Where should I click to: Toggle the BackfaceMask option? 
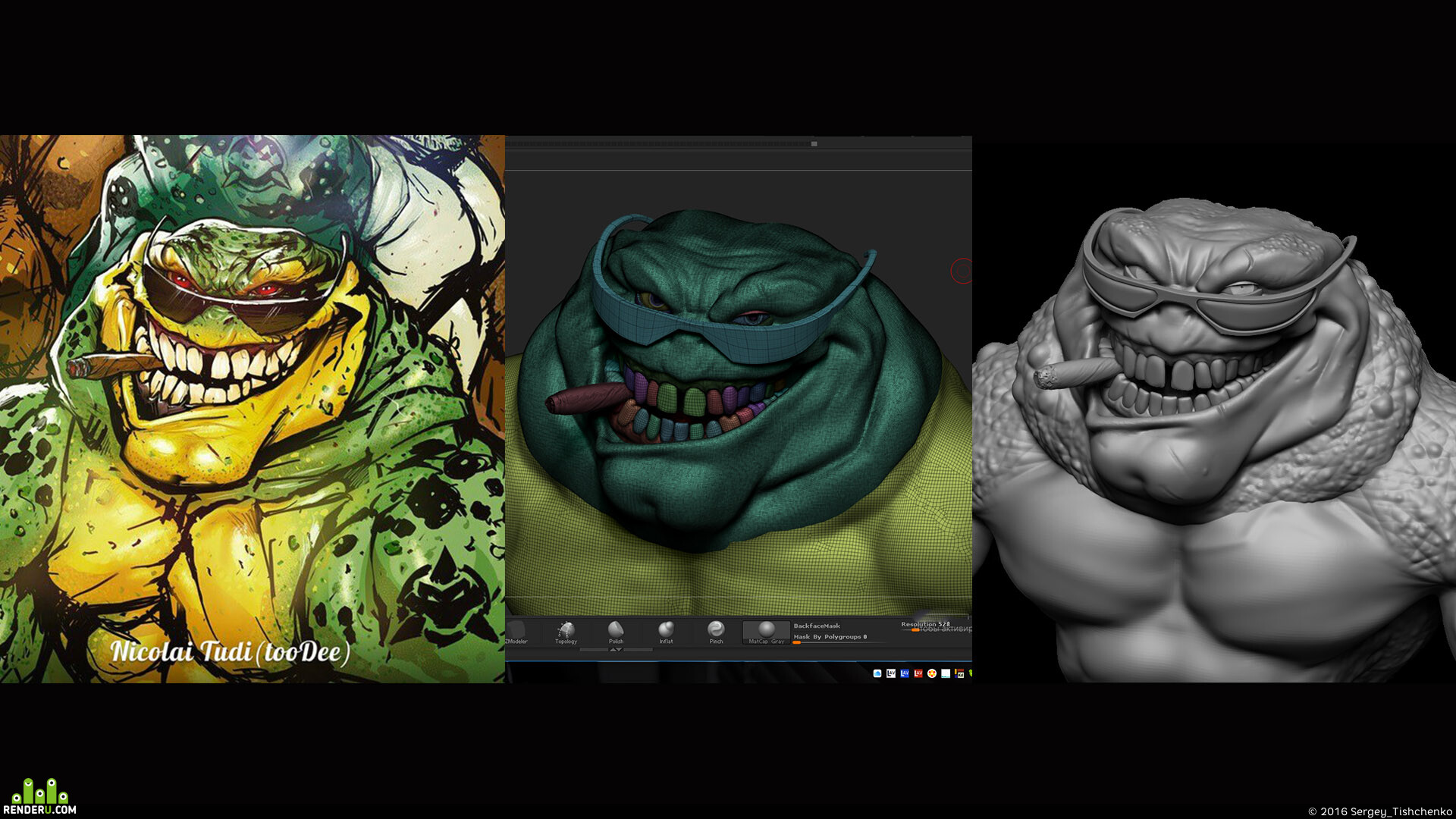pos(817,626)
